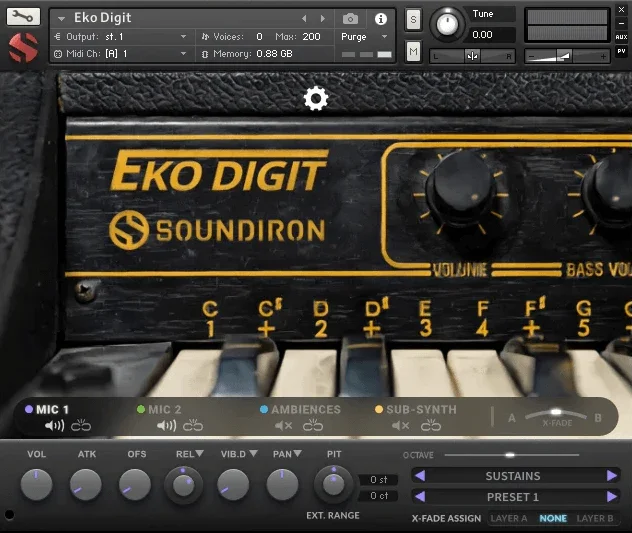Screen dimensions: 632x533
Task: Click the OCTAVE slider handle
Action: pyautogui.click(x=510, y=455)
